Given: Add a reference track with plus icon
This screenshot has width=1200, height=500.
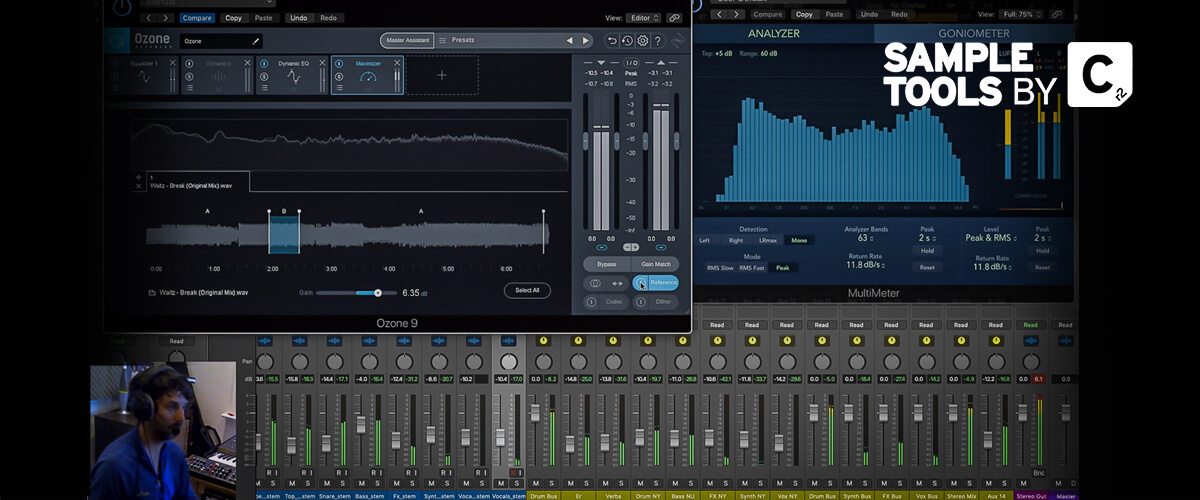Looking at the screenshot, I should (138, 178).
